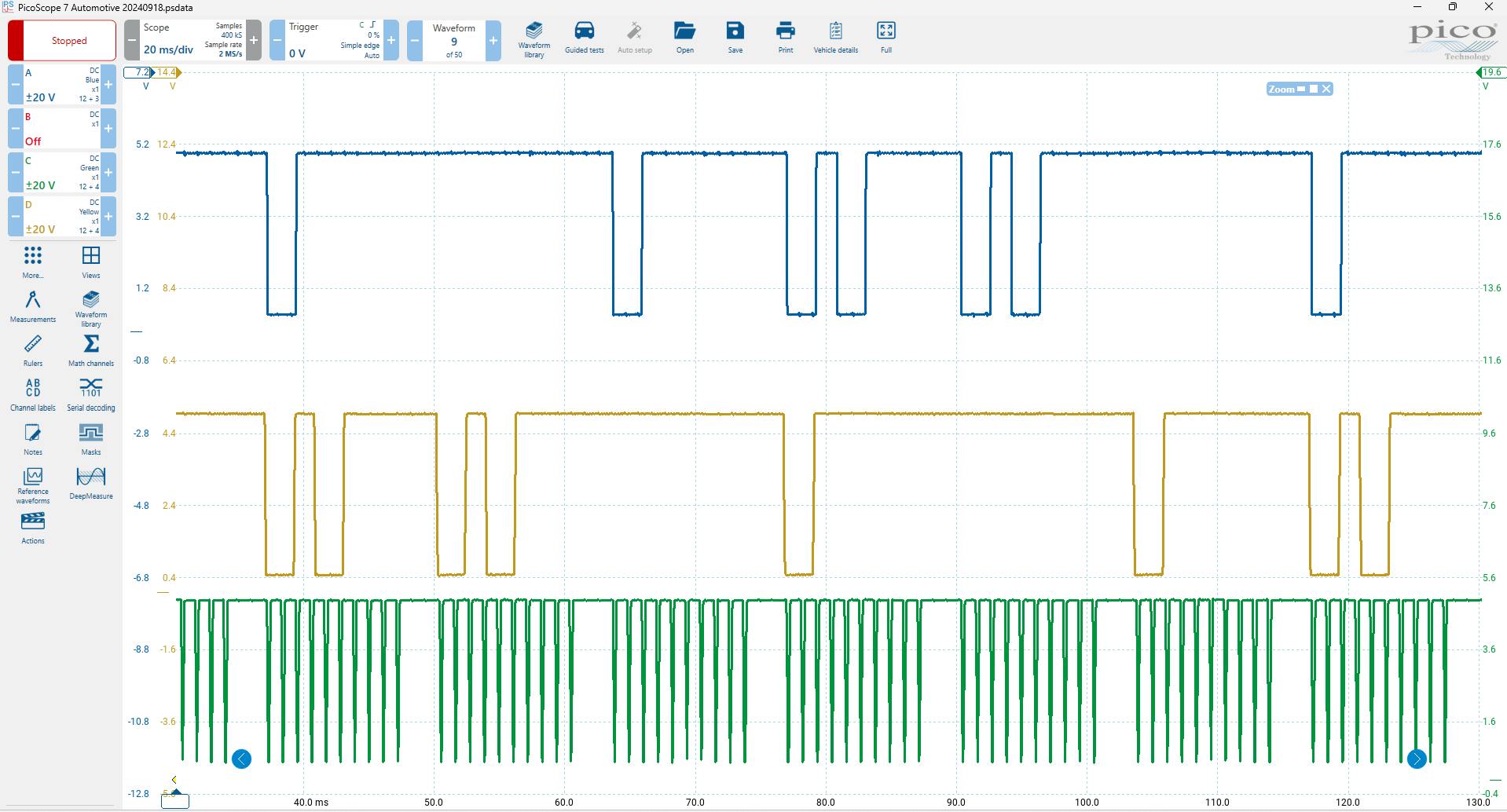Run Auto setup from the toolbar
1507x812 pixels.
point(634,37)
